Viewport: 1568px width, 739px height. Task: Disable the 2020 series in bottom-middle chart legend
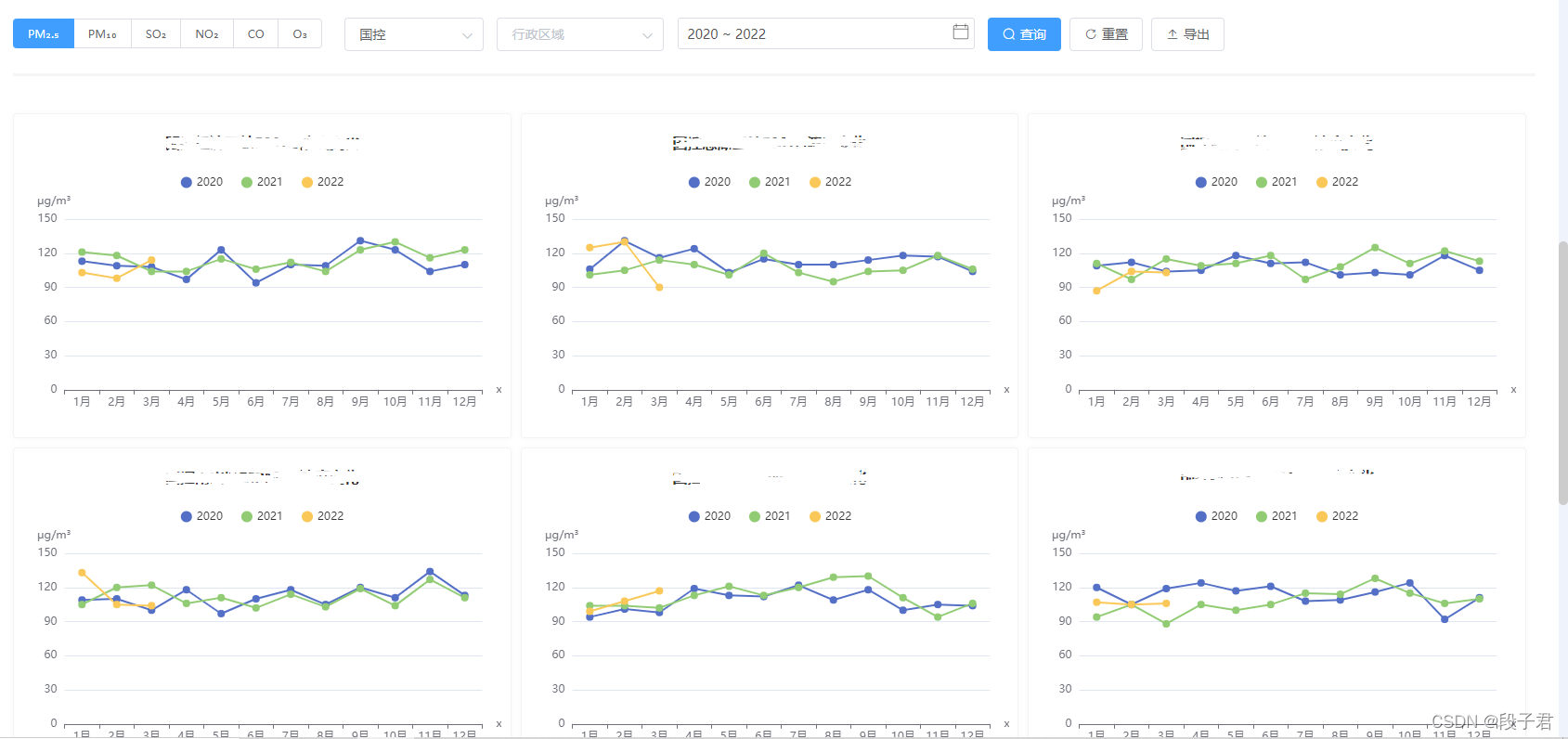710,516
